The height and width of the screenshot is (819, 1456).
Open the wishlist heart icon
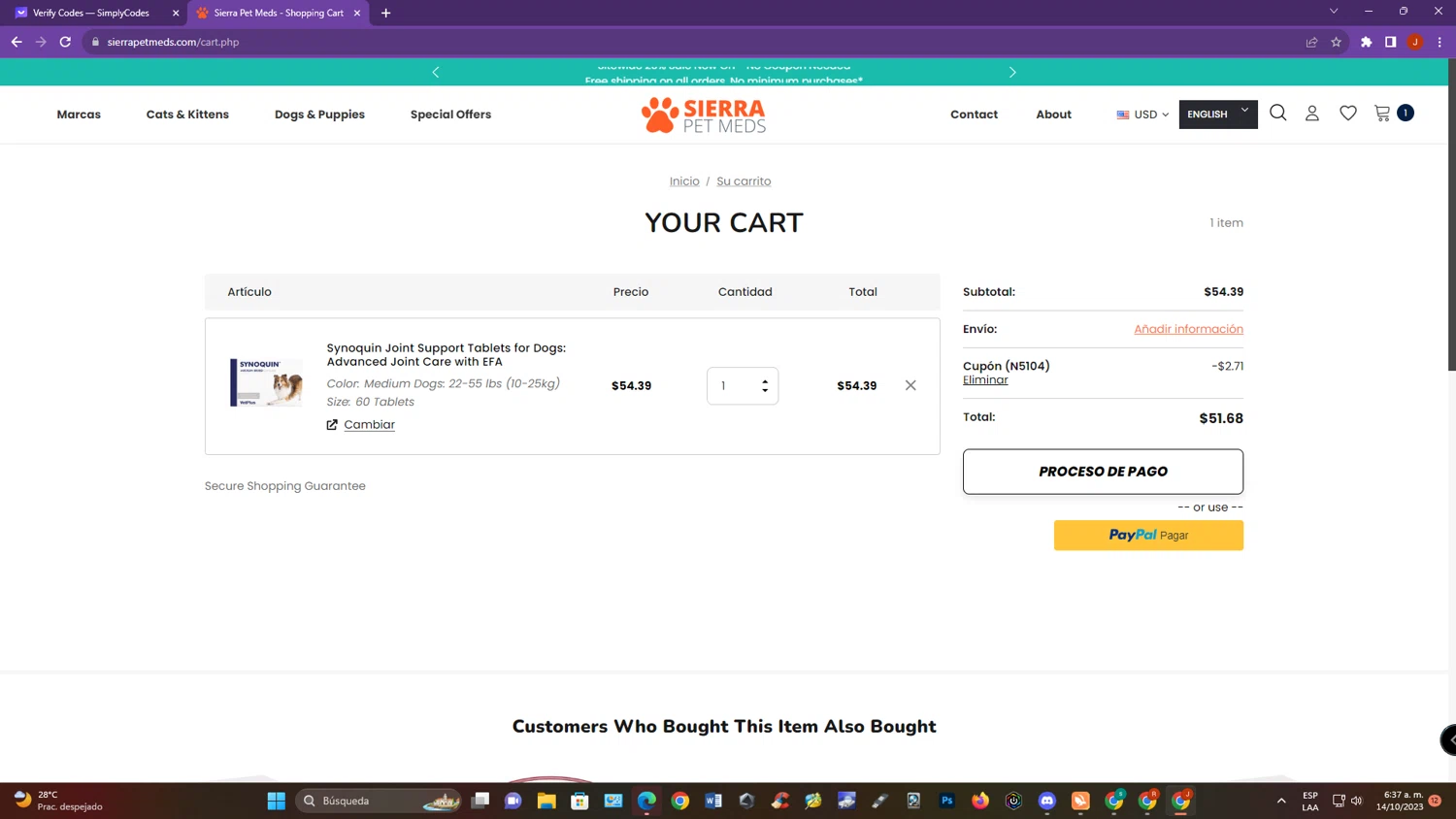click(x=1348, y=114)
